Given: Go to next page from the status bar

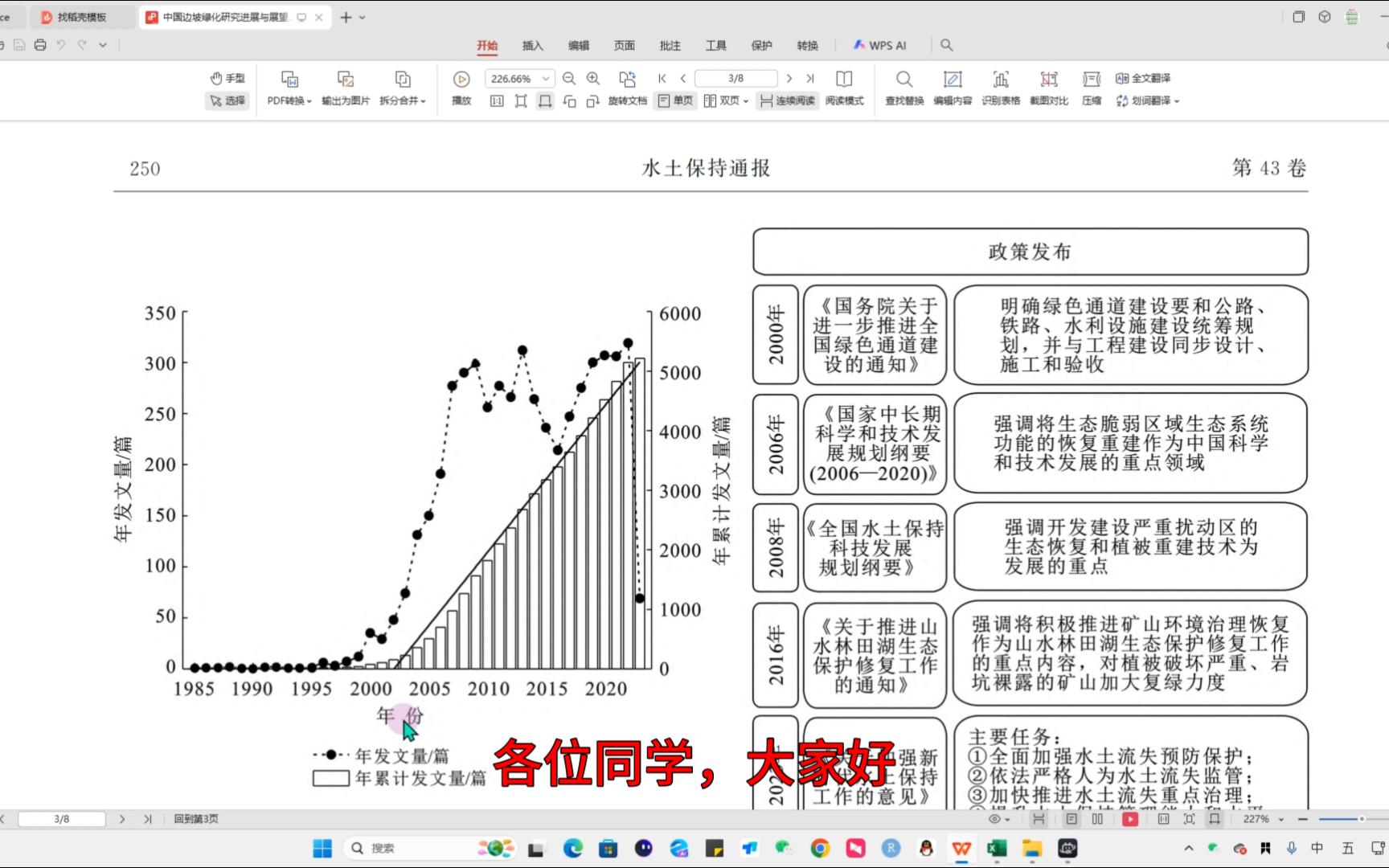Looking at the screenshot, I should click(x=122, y=819).
